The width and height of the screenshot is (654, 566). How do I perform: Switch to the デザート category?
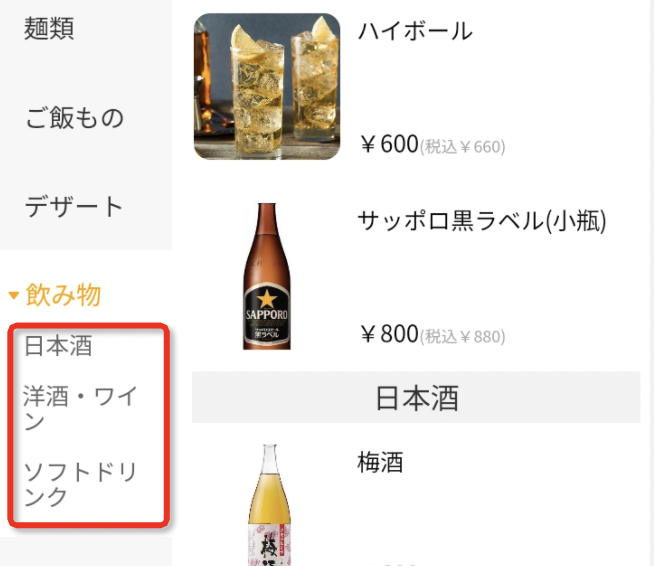tap(73, 206)
